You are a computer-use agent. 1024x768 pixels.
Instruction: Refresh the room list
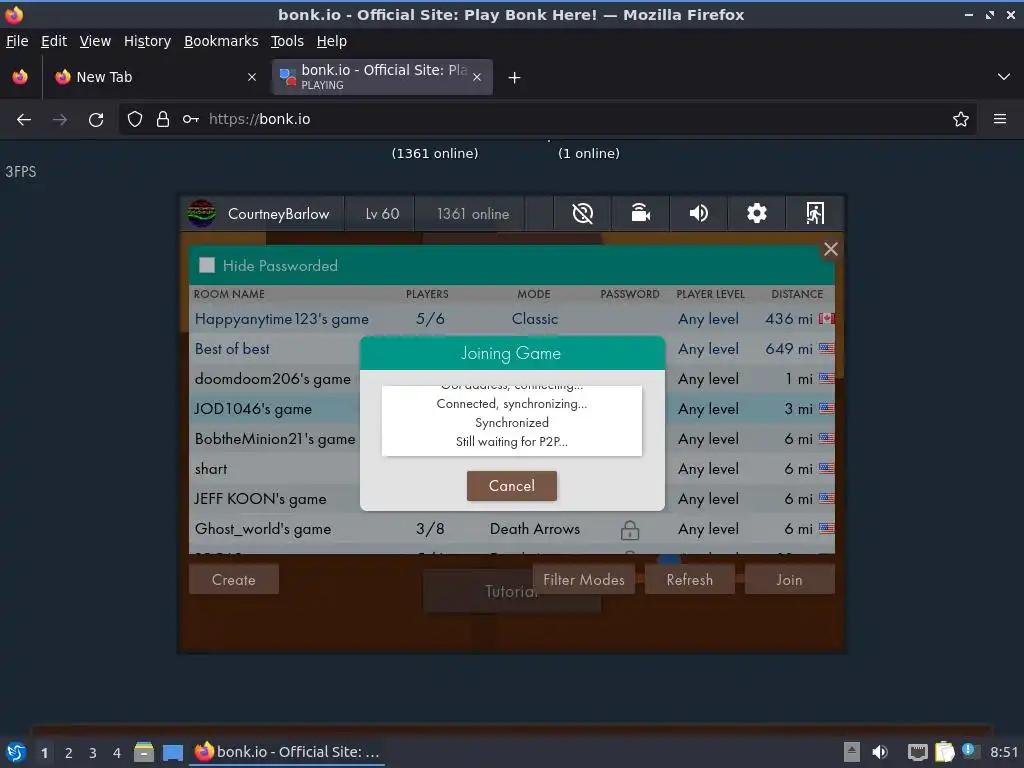pos(690,579)
